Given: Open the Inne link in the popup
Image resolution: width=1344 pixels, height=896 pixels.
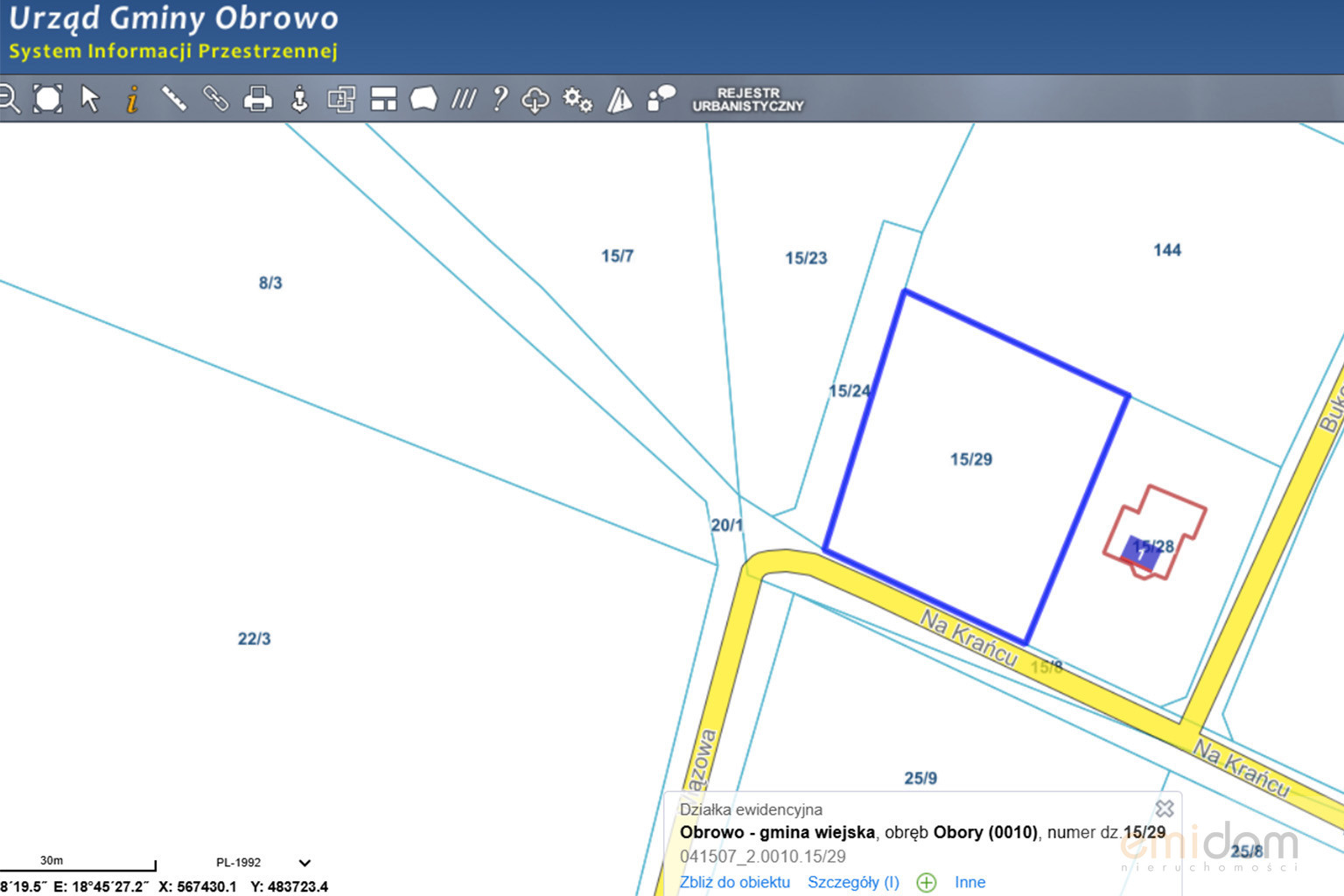Looking at the screenshot, I should 969,882.
